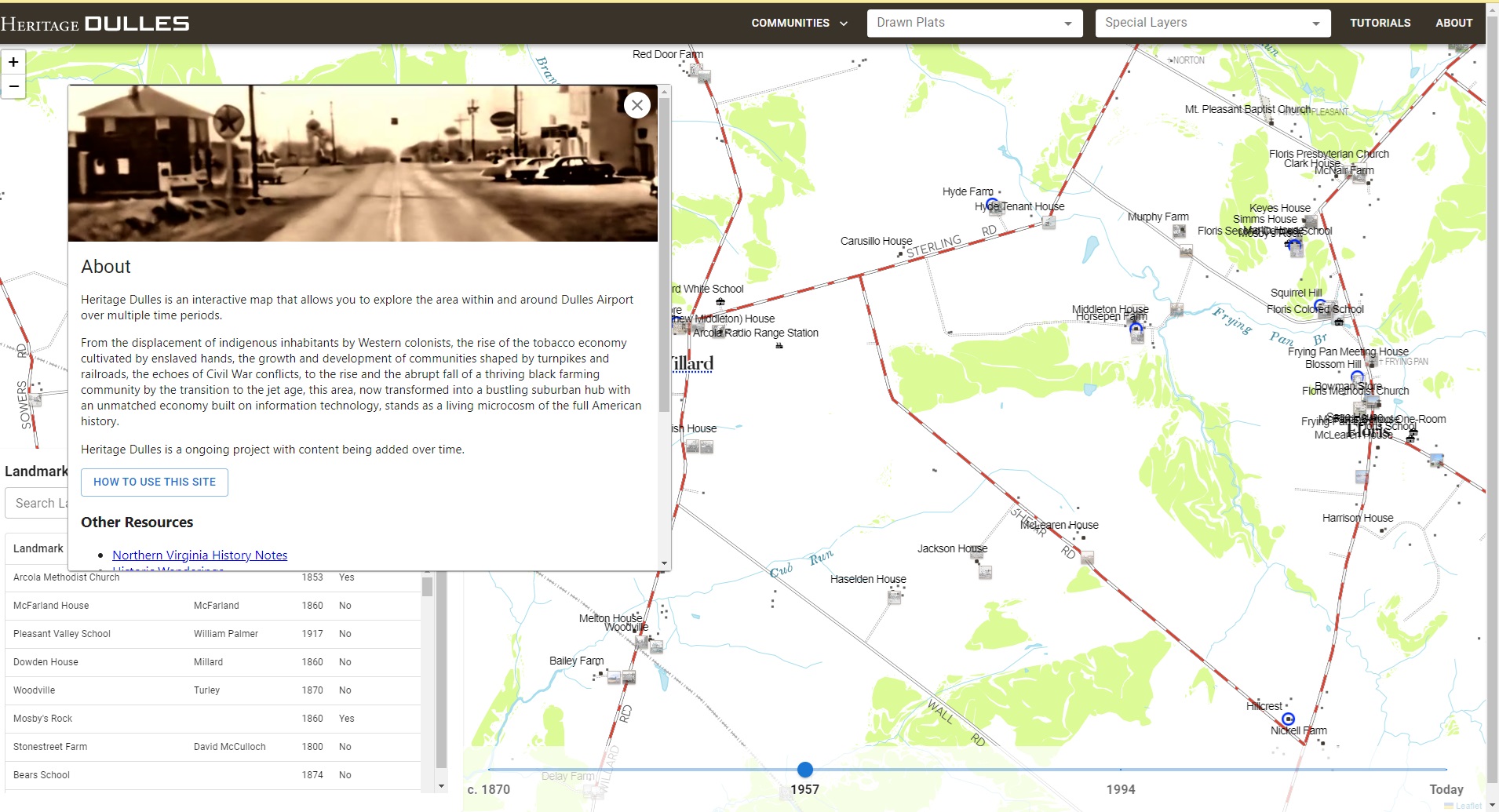Click Hillcrest blue circle marker
1499x812 pixels.
[x=1288, y=719]
